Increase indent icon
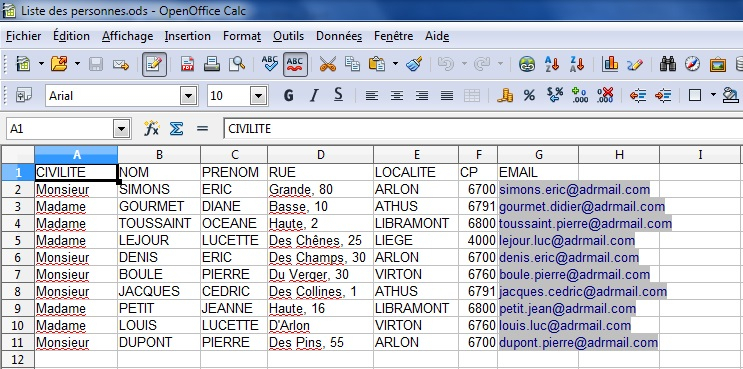The width and height of the screenshot is (743, 369). 663,96
